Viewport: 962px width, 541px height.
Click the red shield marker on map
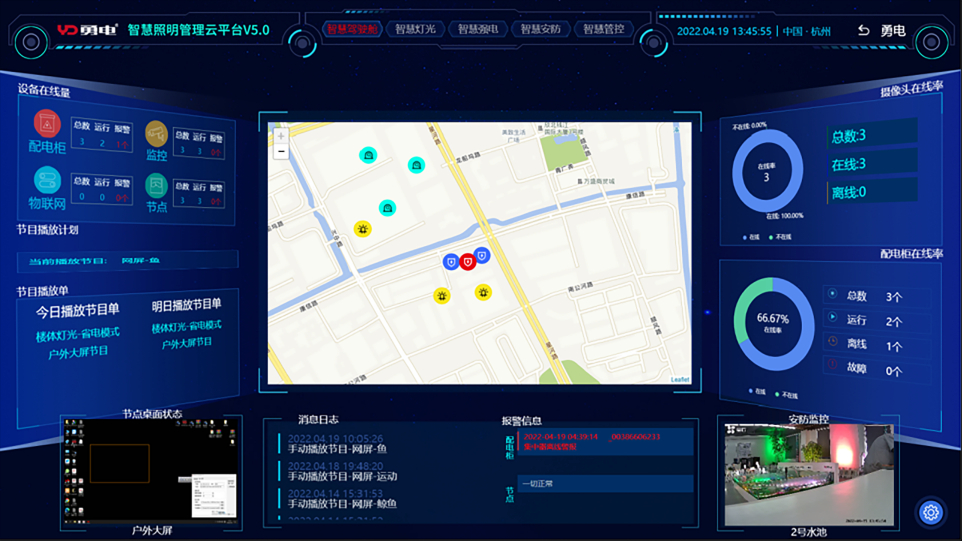467,261
